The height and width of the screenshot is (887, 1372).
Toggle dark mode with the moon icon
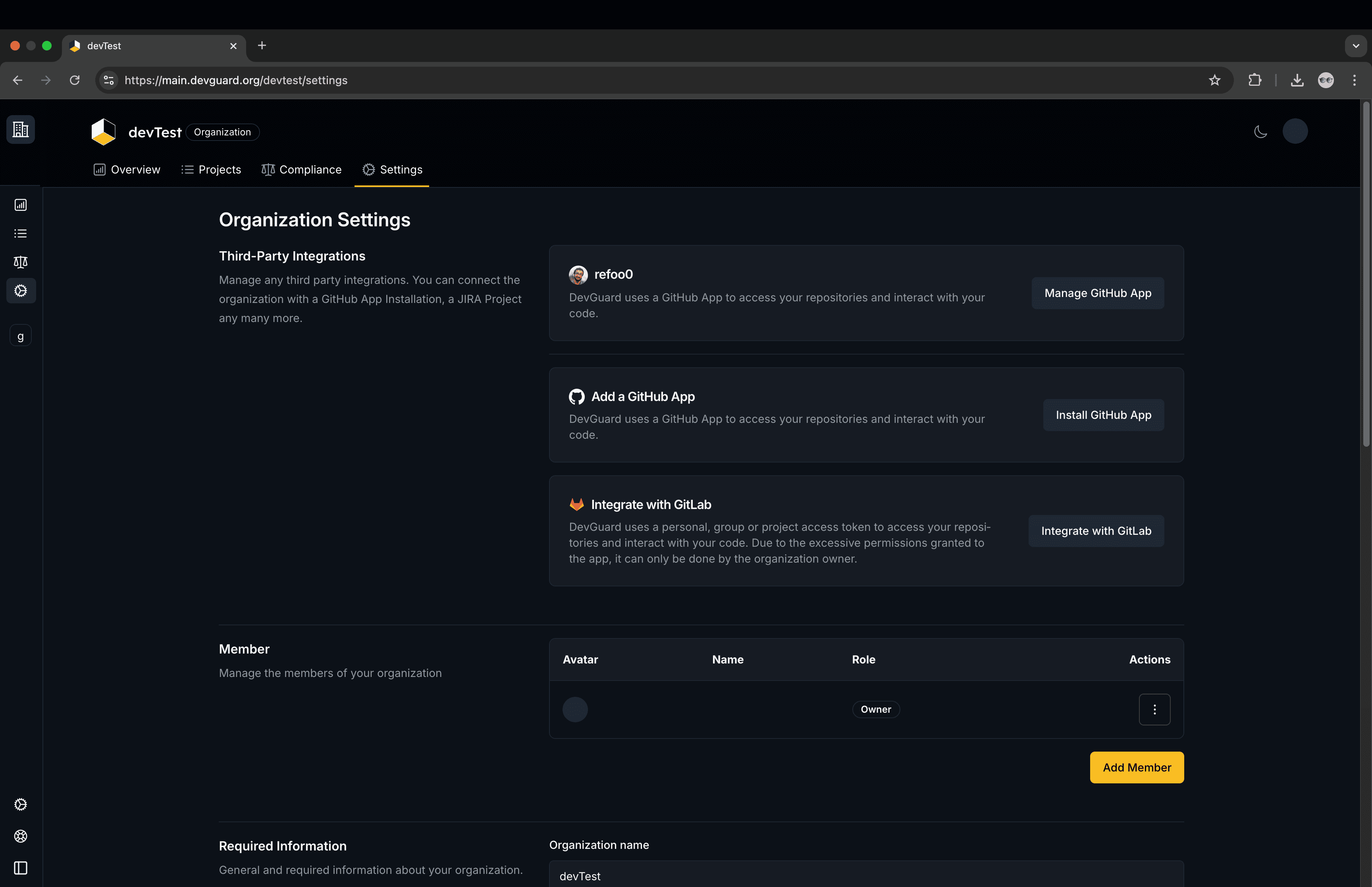[x=1260, y=132]
